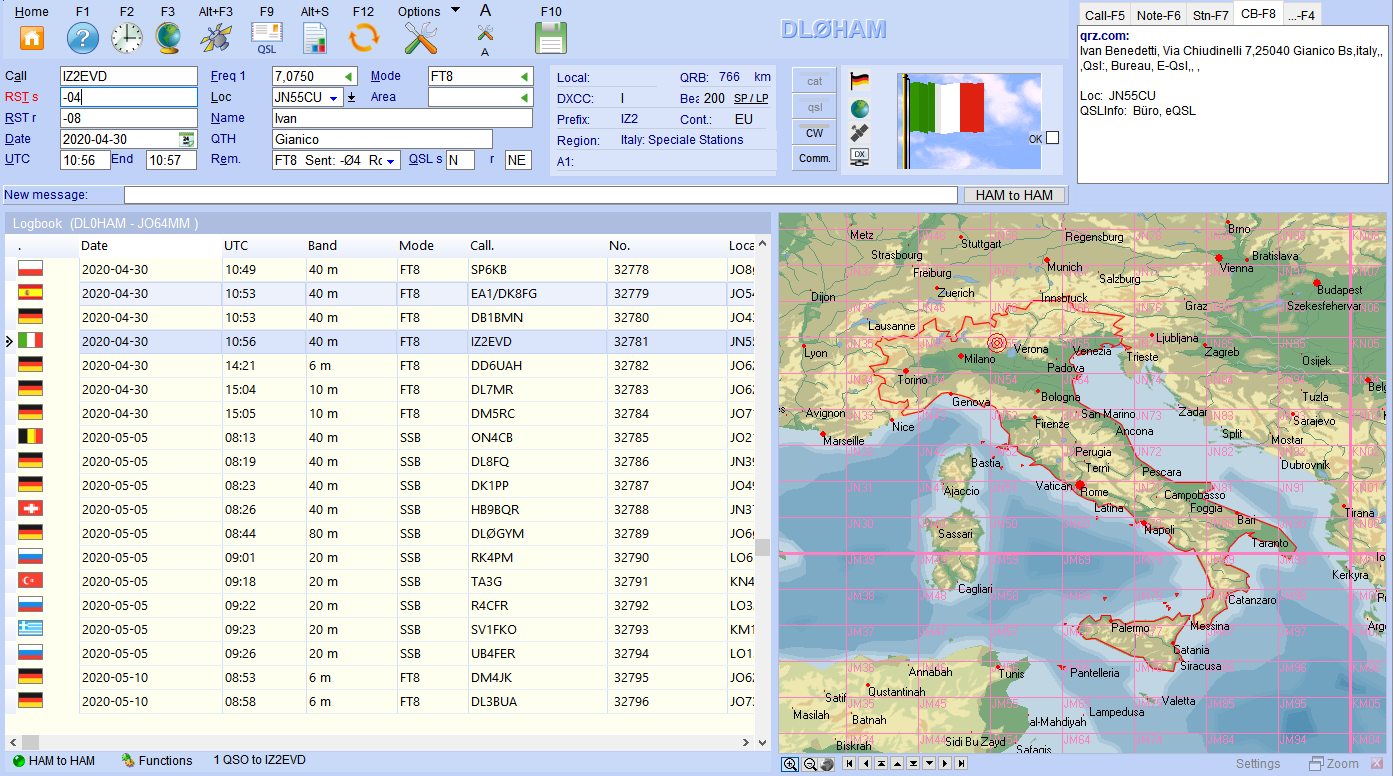
Task: Open the Options wrench and screwdriver icon
Action: 421,38
